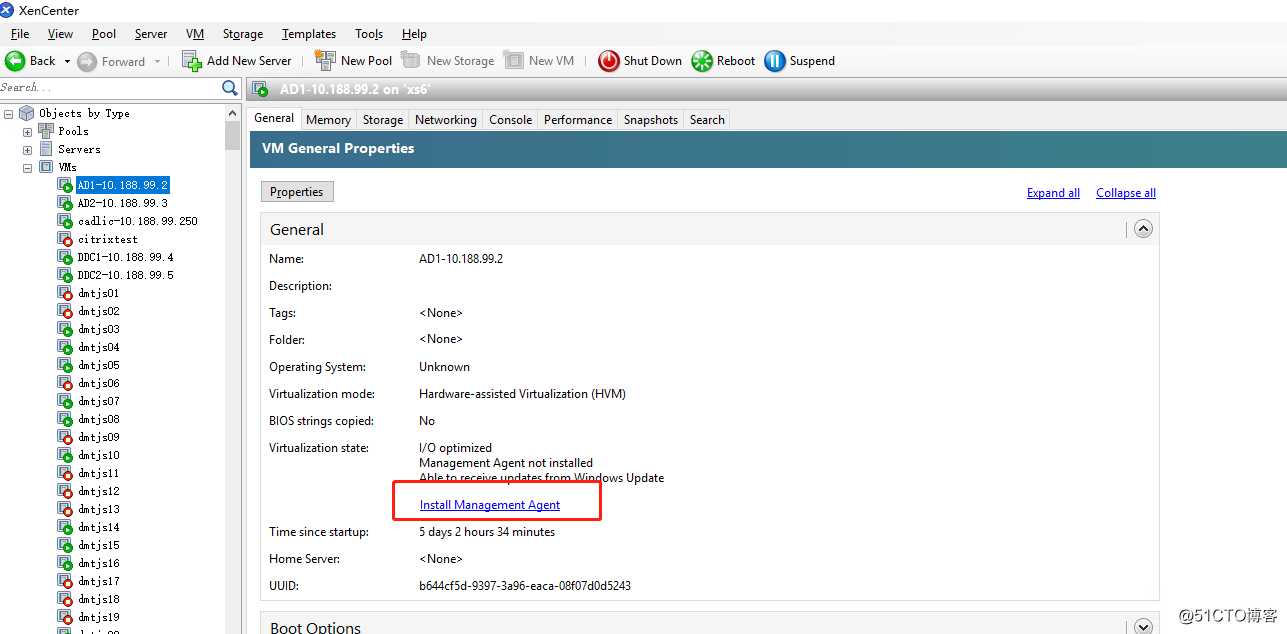Switch to the Performance tab
This screenshot has height=634, width=1287.
pyautogui.click(x=578, y=120)
